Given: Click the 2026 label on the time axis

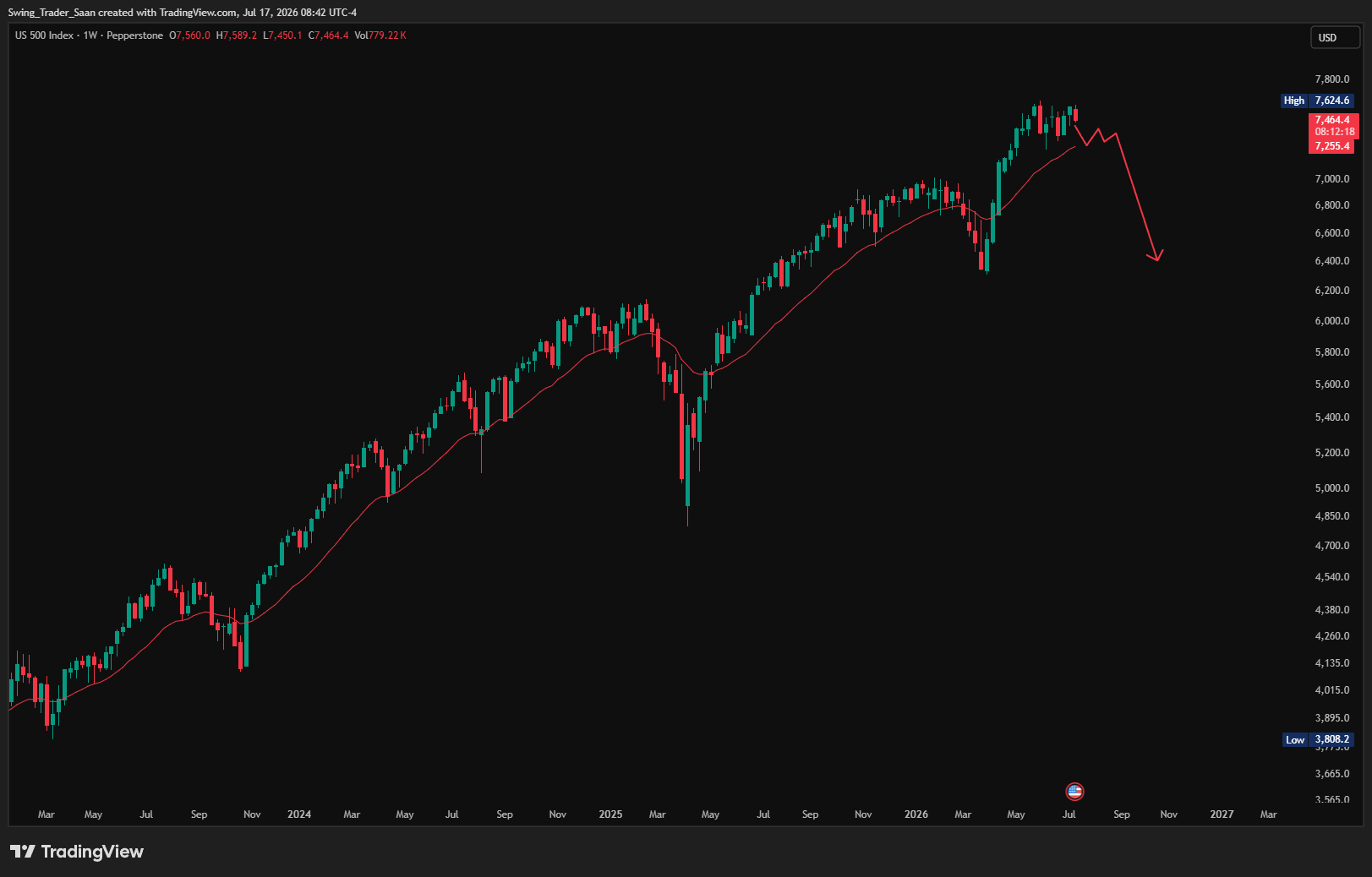Looking at the screenshot, I should point(916,814).
